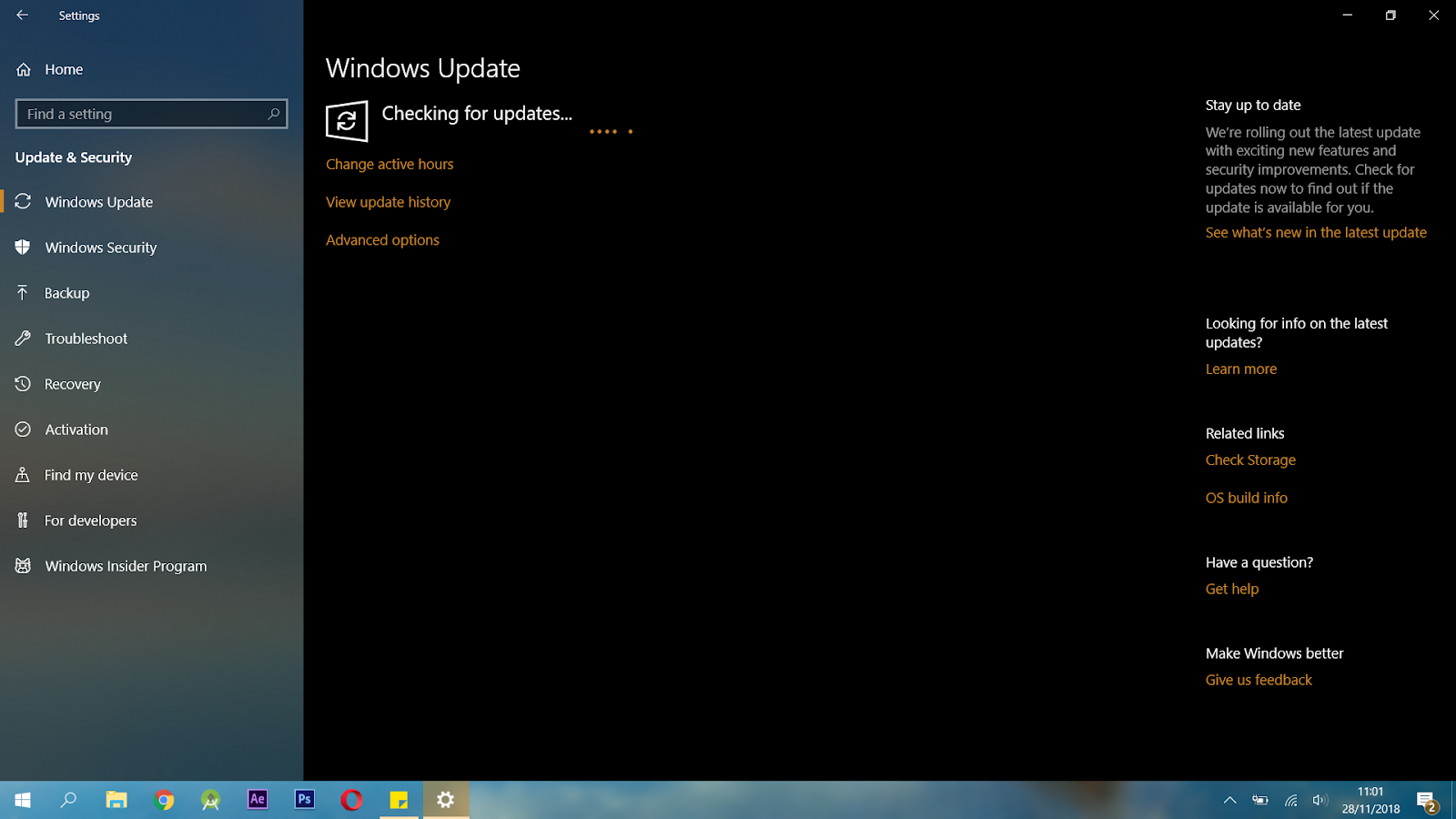Image resolution: width=1456 pixels, height=819 pixels.
Task: Open the Activation settings page
Action: tap(76, 429)
